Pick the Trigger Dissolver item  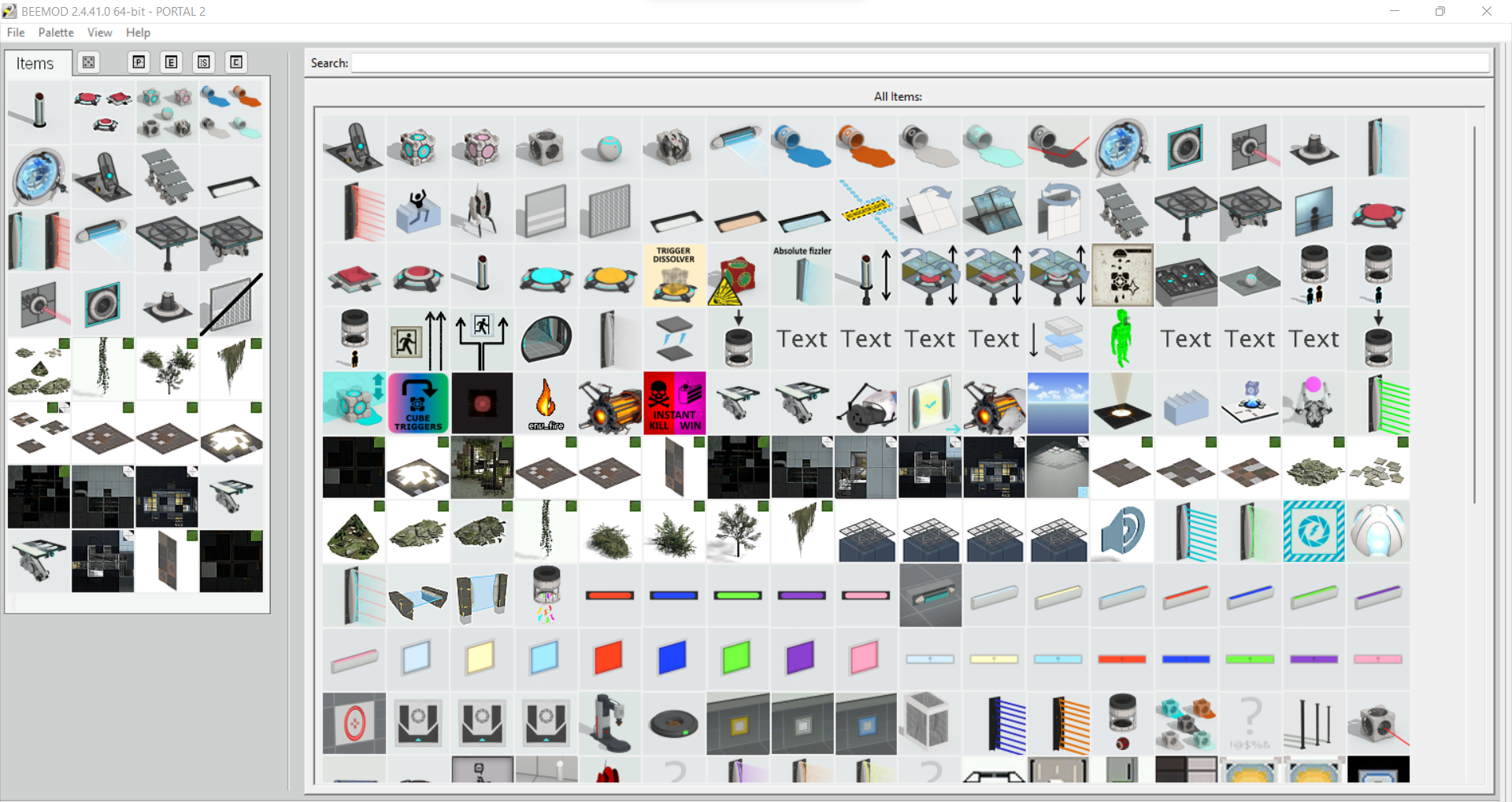click(674, 274)
